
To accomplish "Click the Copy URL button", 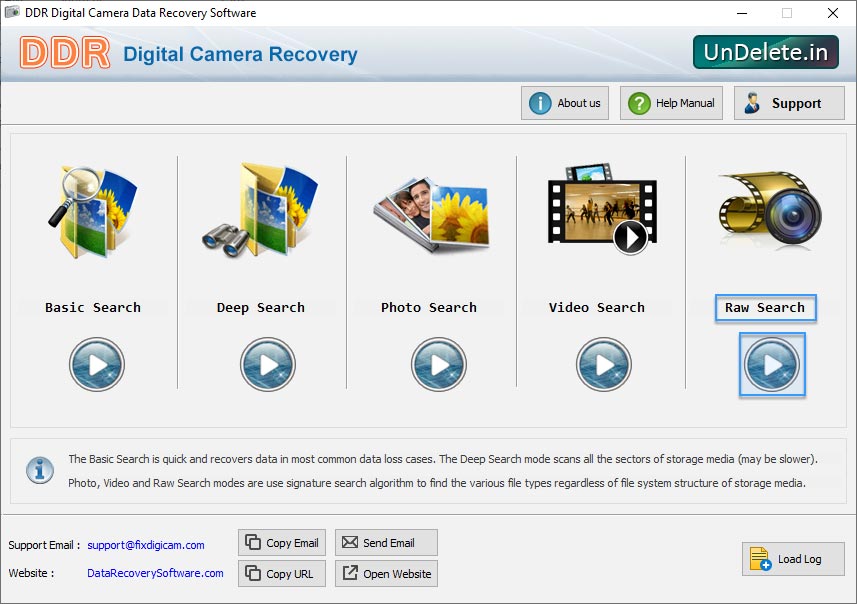I will pyautogui.click(x=282, y=573).
